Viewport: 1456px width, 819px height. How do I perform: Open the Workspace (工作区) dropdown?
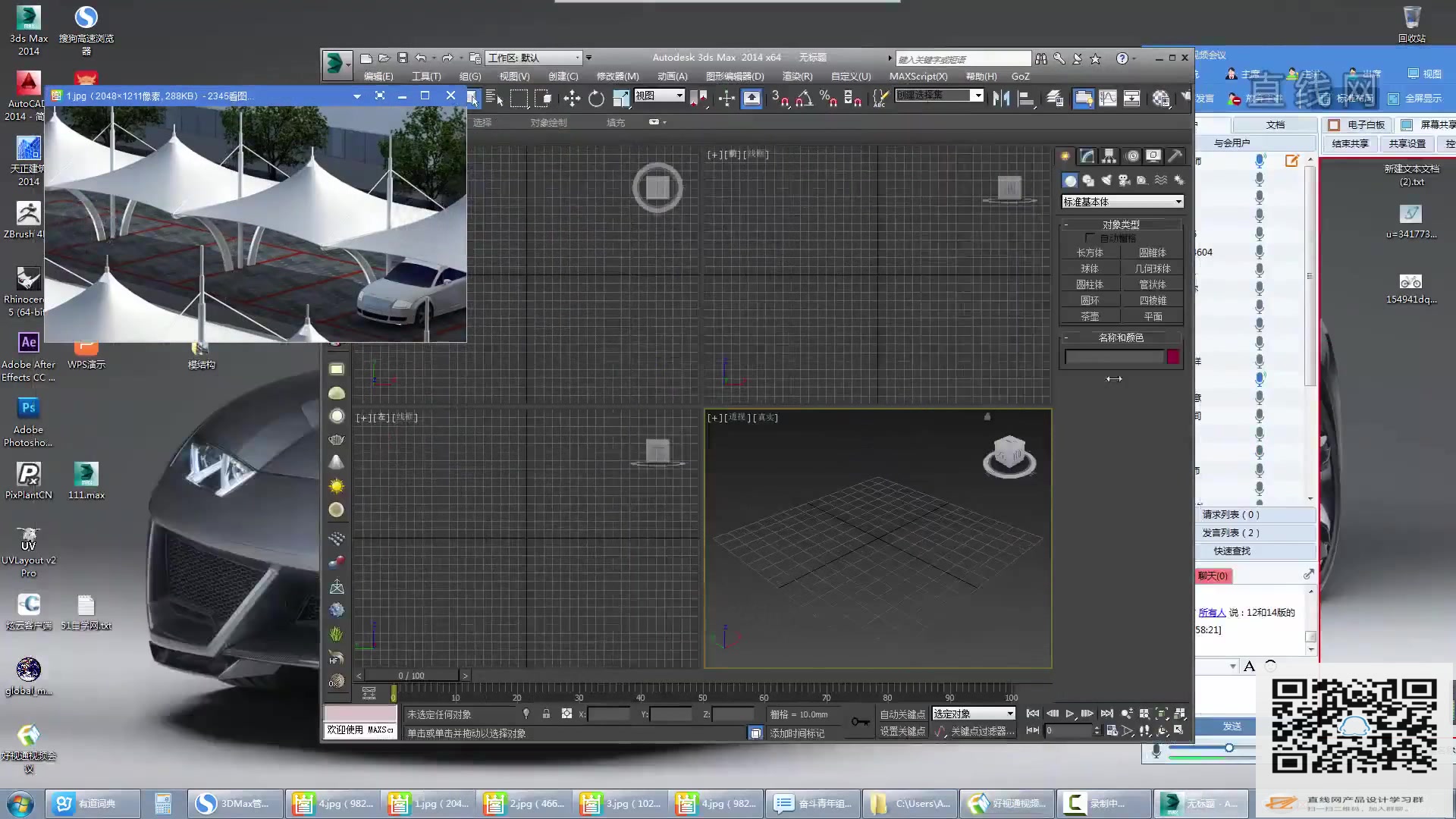[534, 58]
